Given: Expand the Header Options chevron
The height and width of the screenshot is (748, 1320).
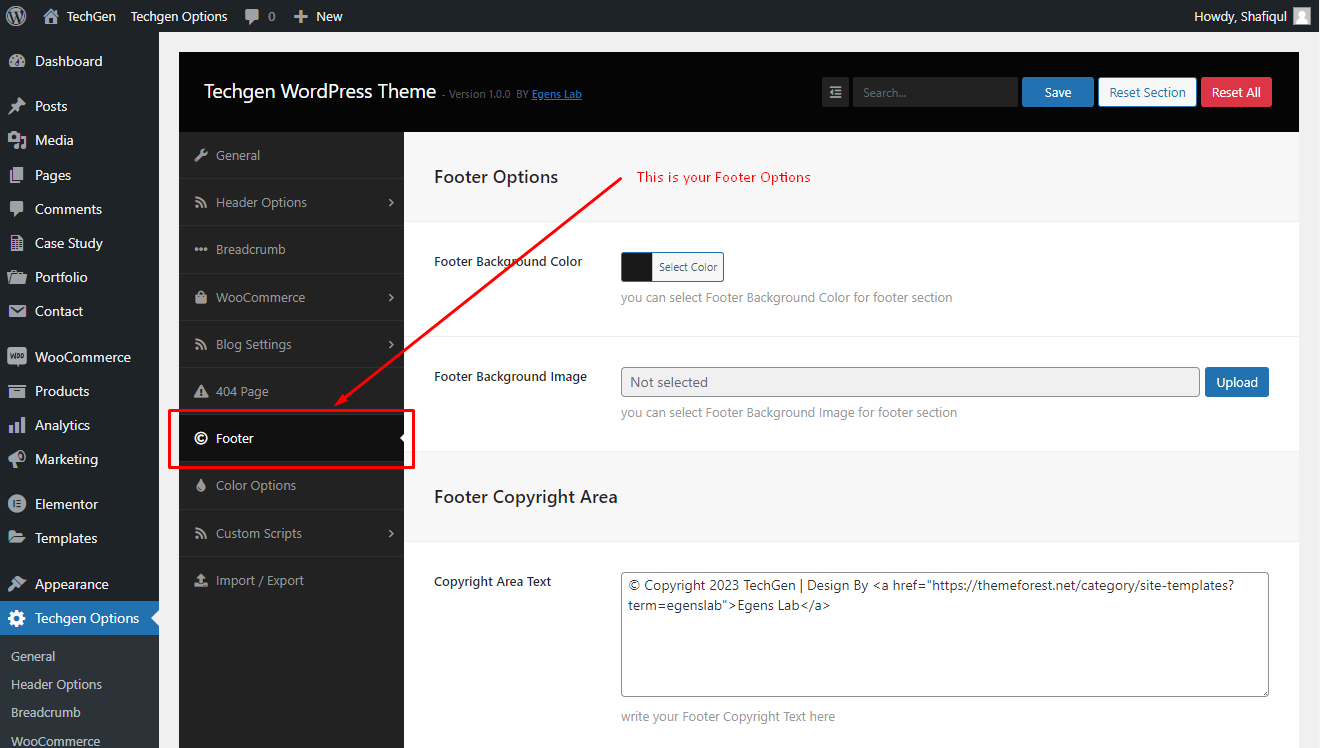Looking at the screenshot, I should [x=391, y=202].
